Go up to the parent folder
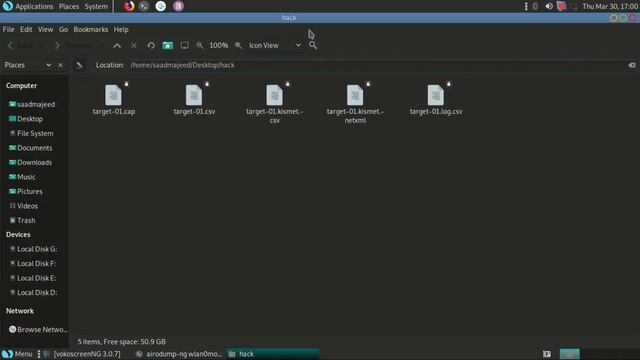Screen dimensions: 640x360 click(117, 45)
